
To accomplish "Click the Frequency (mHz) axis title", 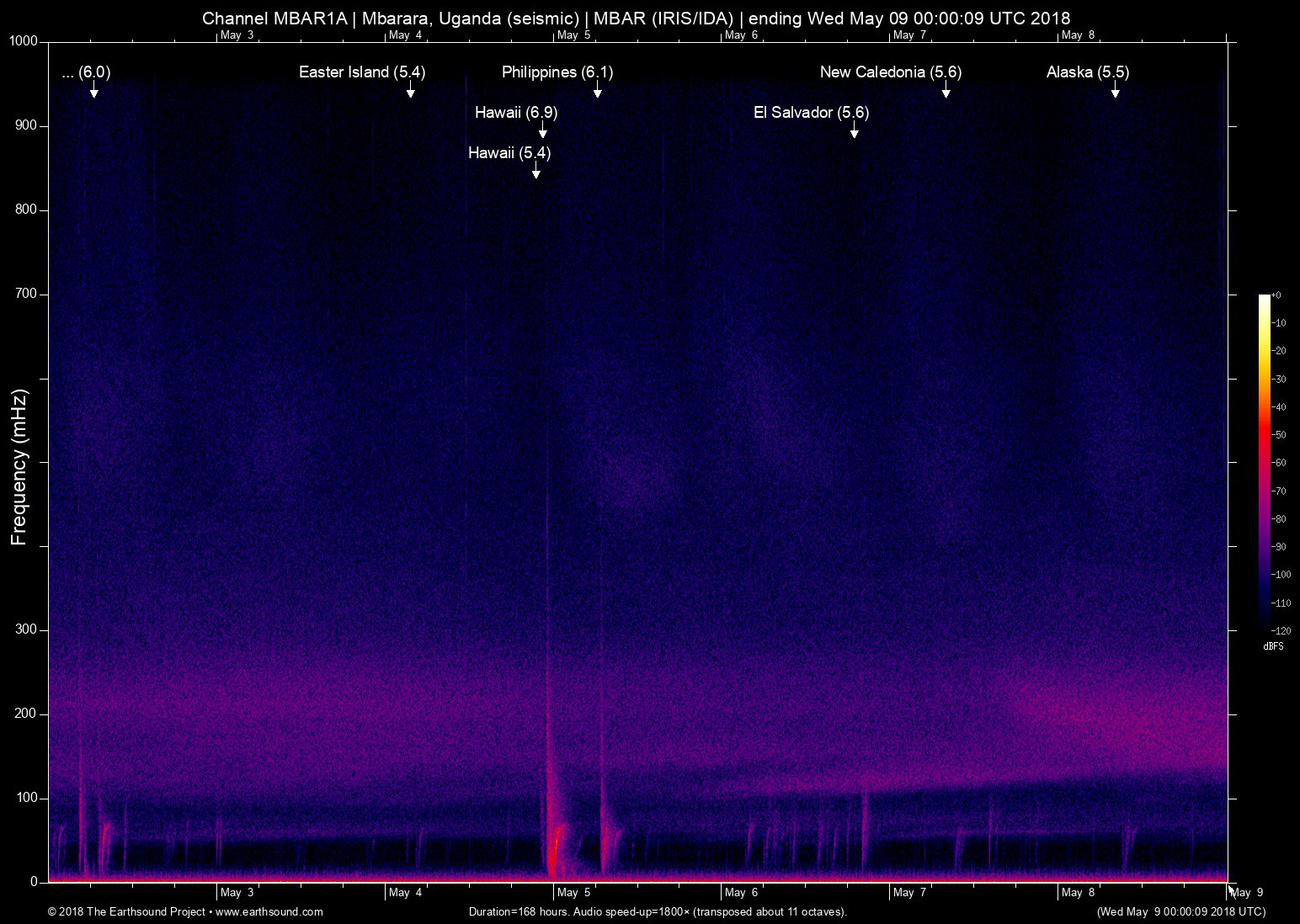I will point(19,467).
